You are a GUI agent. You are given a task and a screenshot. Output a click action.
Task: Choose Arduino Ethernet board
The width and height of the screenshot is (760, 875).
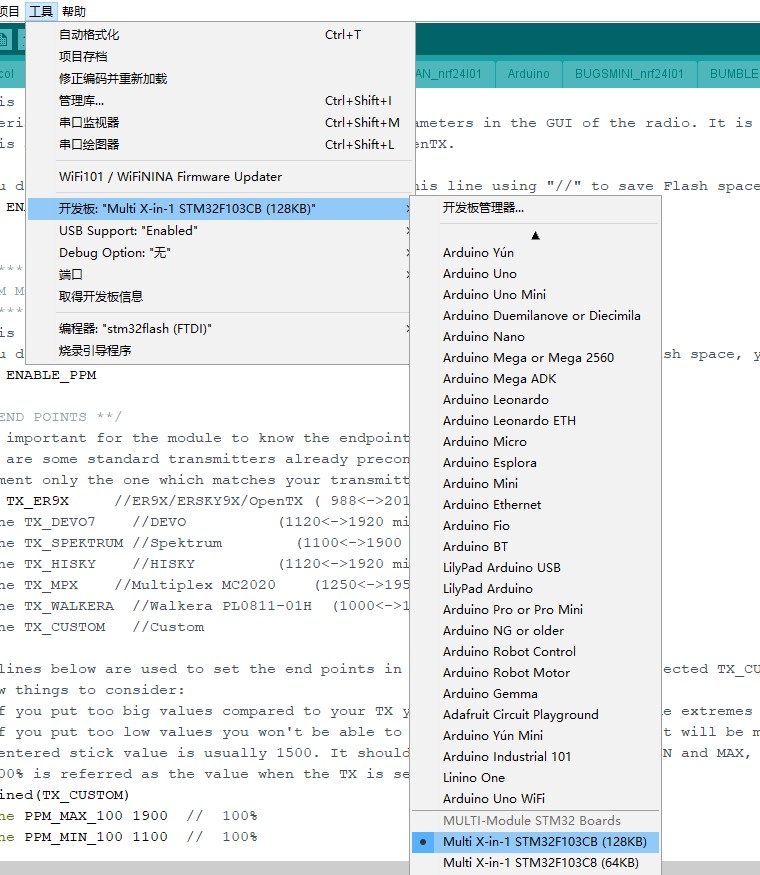point(536,504)
